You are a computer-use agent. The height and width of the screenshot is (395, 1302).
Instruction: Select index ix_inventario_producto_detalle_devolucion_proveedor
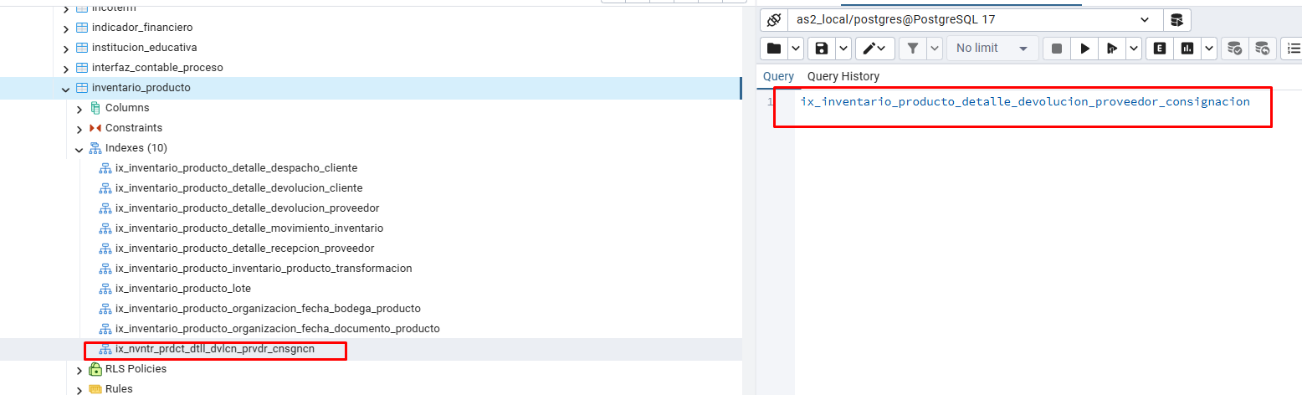[247, 208]
